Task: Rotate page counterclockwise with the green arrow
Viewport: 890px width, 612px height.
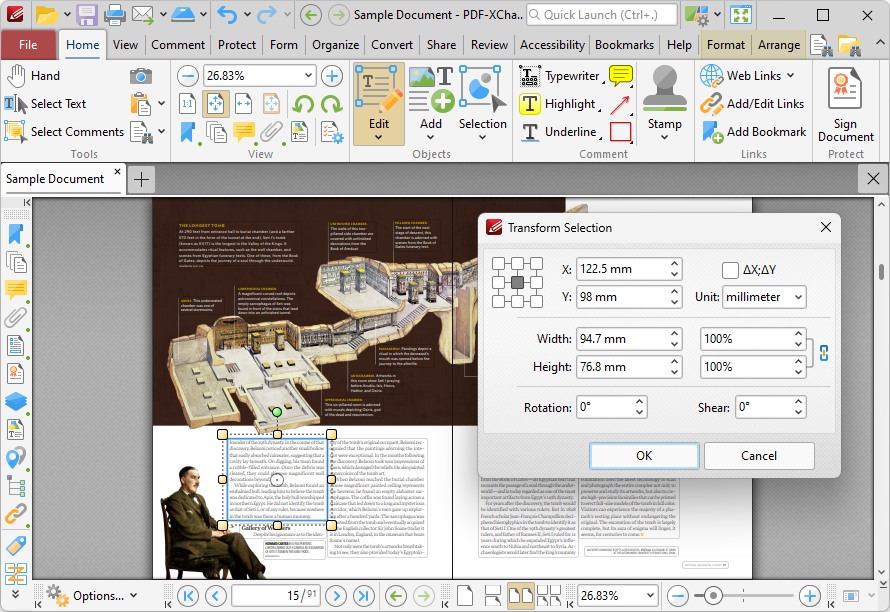Action: 303,104
